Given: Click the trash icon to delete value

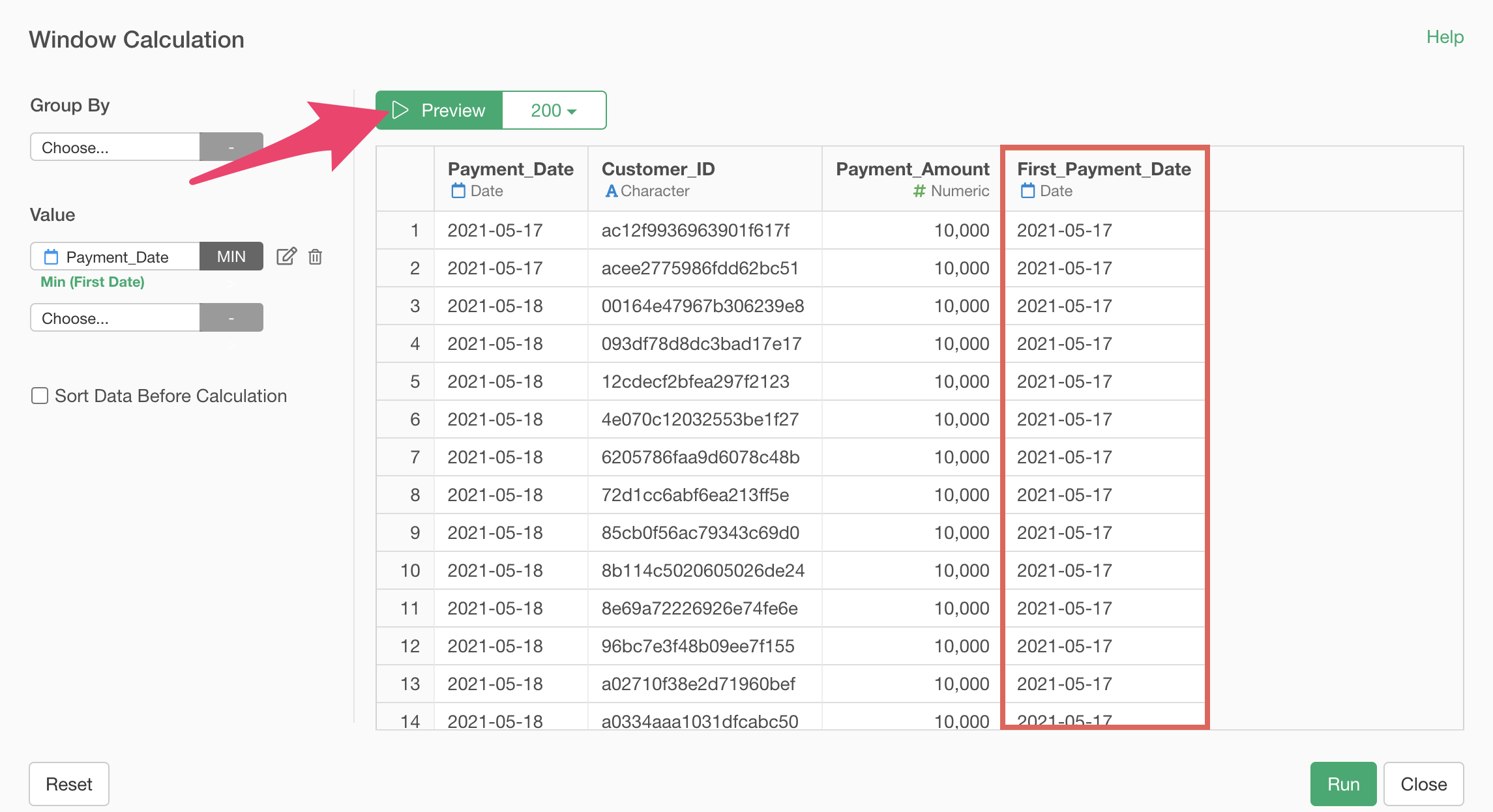Looking at the screenshot, I should tap(316, 256).
